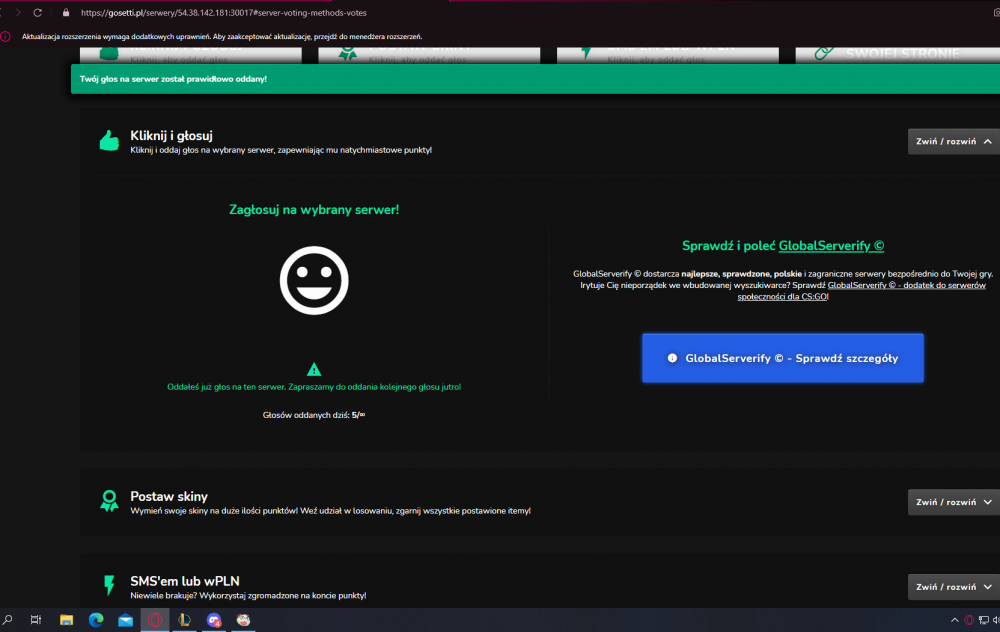Open the cartoon face app on taskbar
The width and height of the screenshot is (1000, 632).
click(243, 620)
